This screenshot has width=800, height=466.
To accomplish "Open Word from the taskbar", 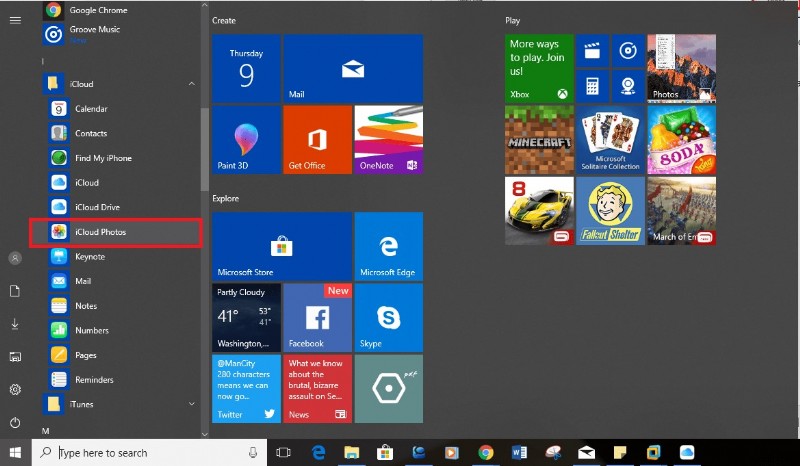I will (x=519, y=452).
